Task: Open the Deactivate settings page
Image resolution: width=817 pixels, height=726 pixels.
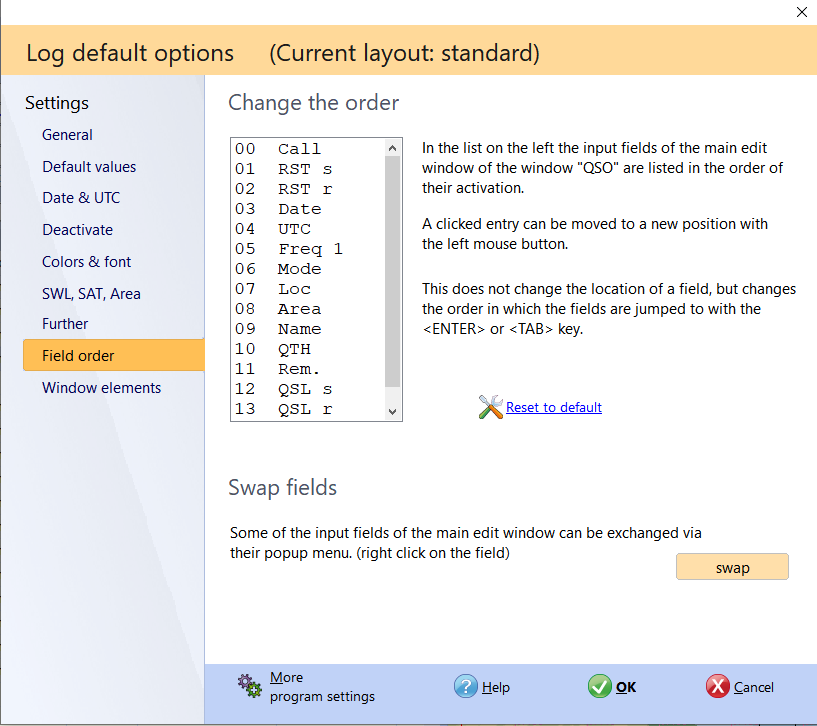Action: (x=78, y=230)
